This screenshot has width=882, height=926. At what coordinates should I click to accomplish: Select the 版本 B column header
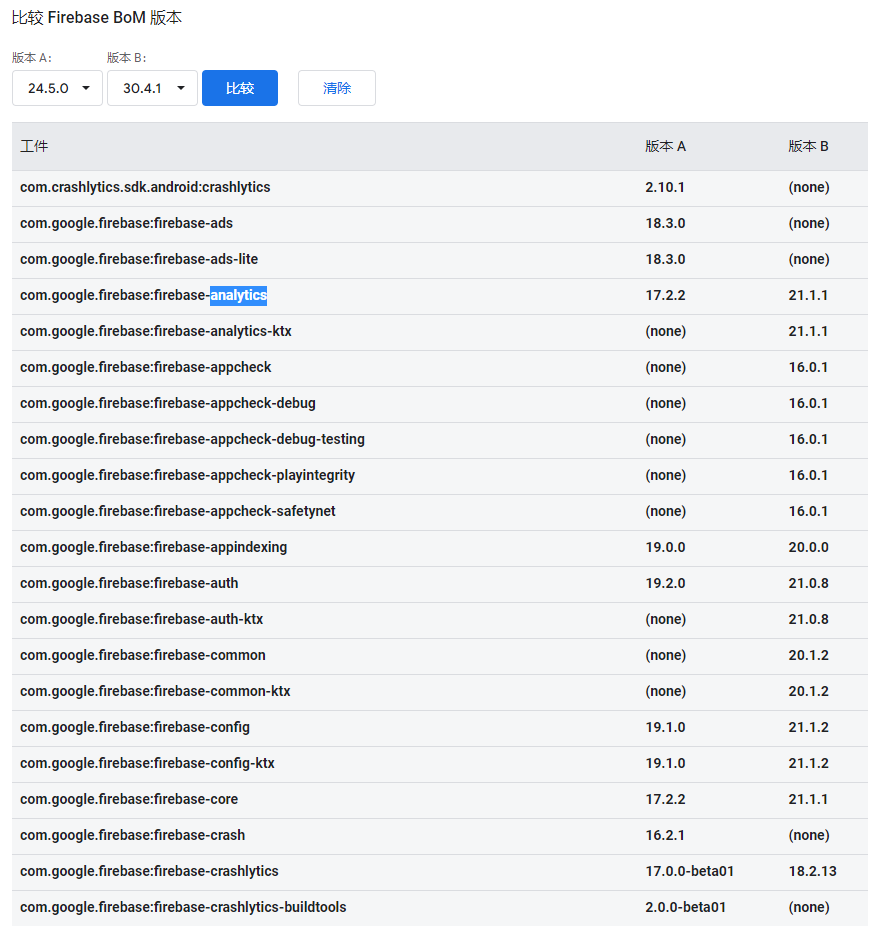(809, 146)
